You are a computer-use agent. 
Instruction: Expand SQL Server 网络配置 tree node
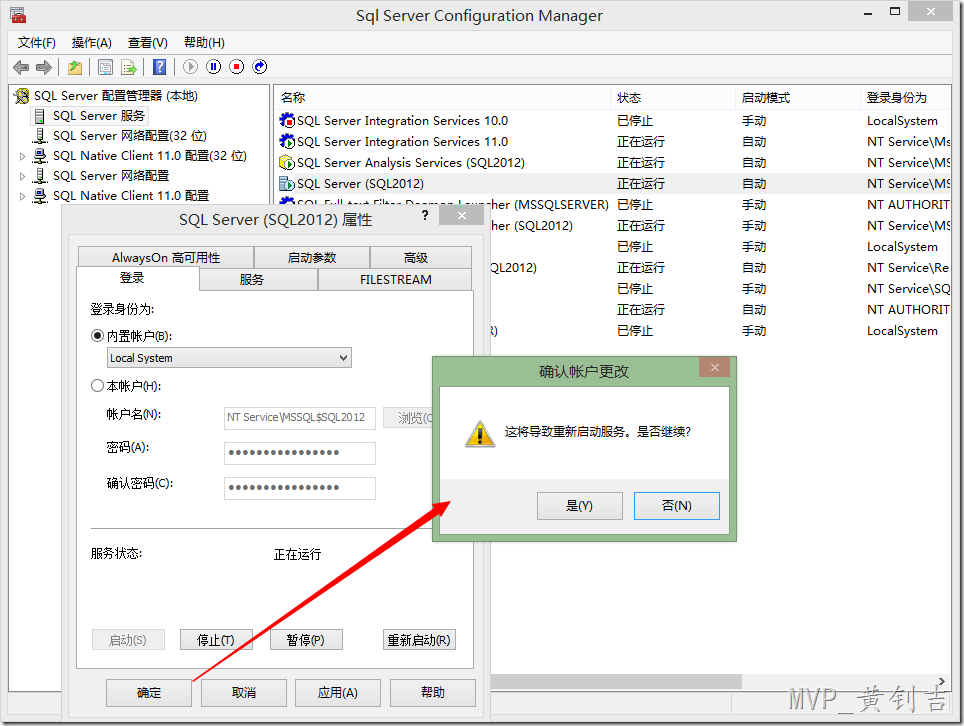22,176
